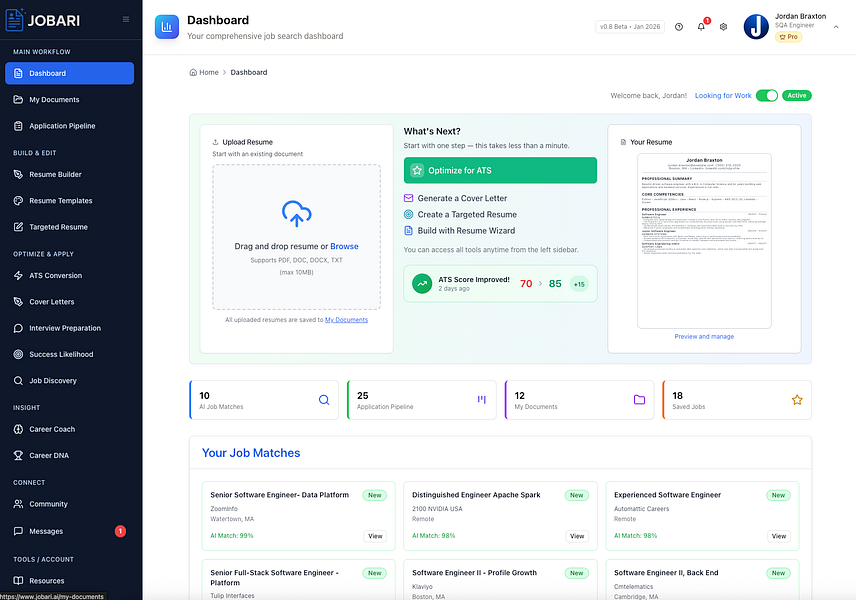Click the Jordan Braxton profile avatar
The height and width of the screenshot is (600, 856).
pyautogui.click(x=756, y=27)
